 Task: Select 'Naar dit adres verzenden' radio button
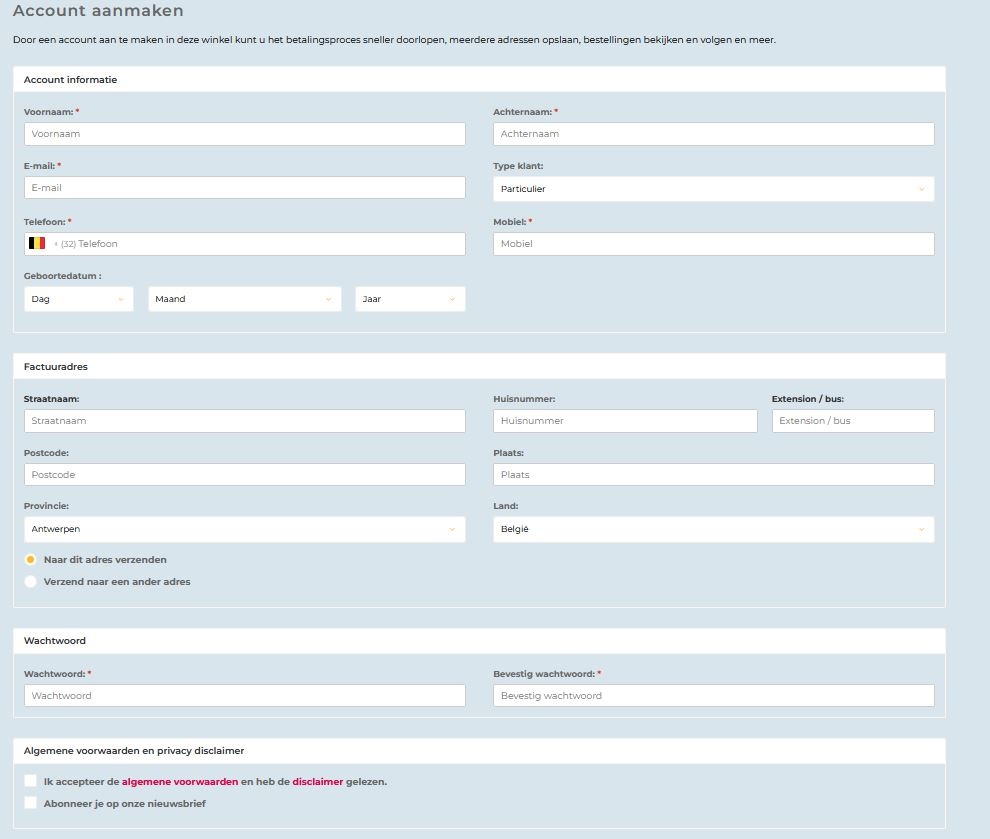click(x=31, y=560)
